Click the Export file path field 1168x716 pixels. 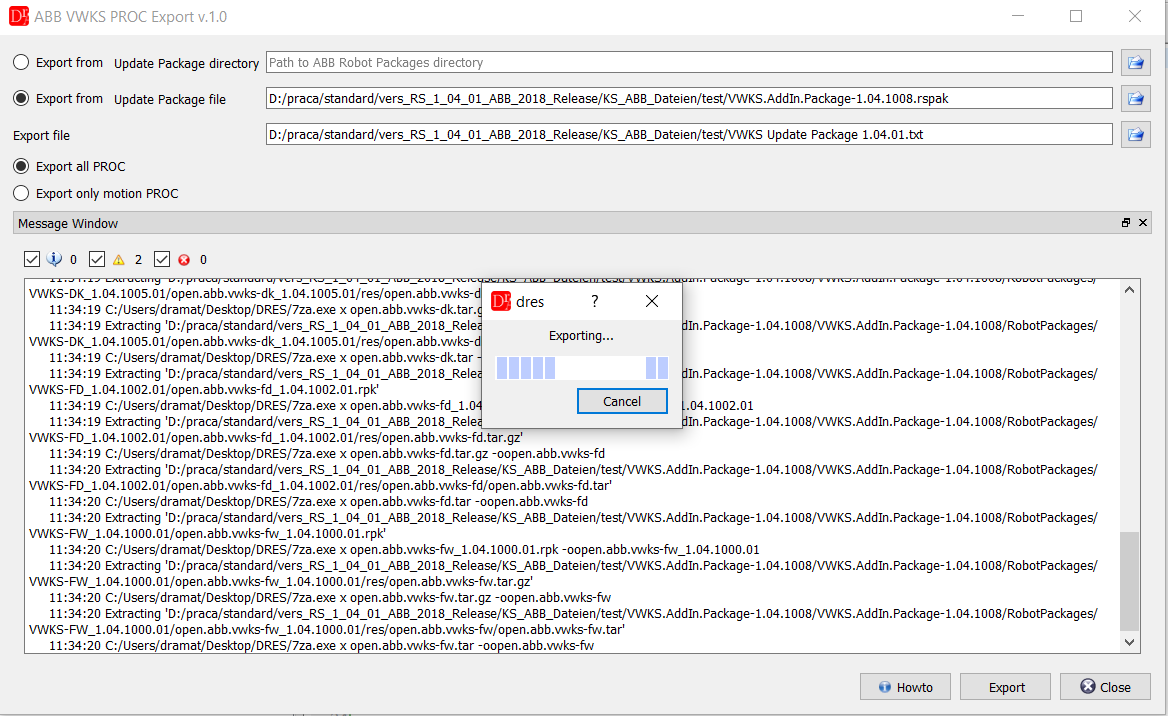[689, 134]
